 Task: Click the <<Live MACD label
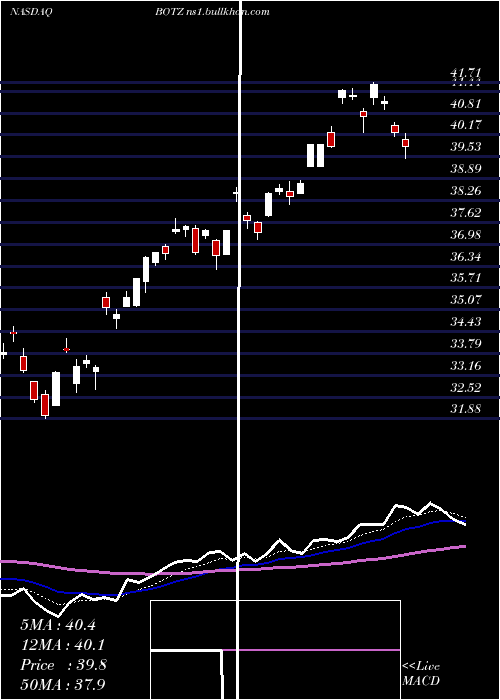(x=421, y=673)
